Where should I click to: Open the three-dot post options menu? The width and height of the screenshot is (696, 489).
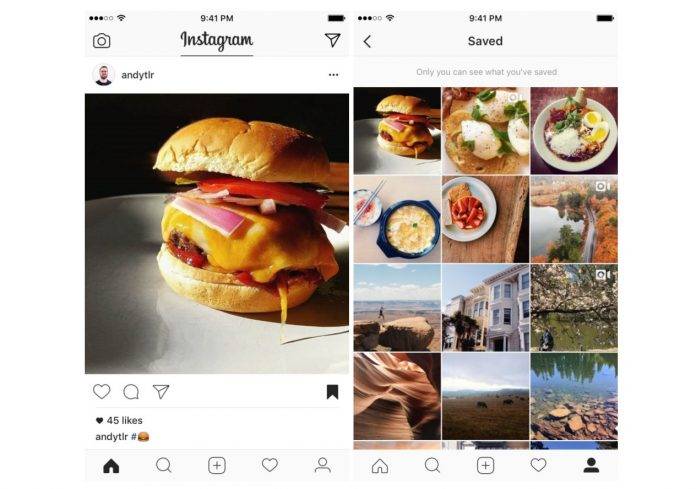[333, 75]
